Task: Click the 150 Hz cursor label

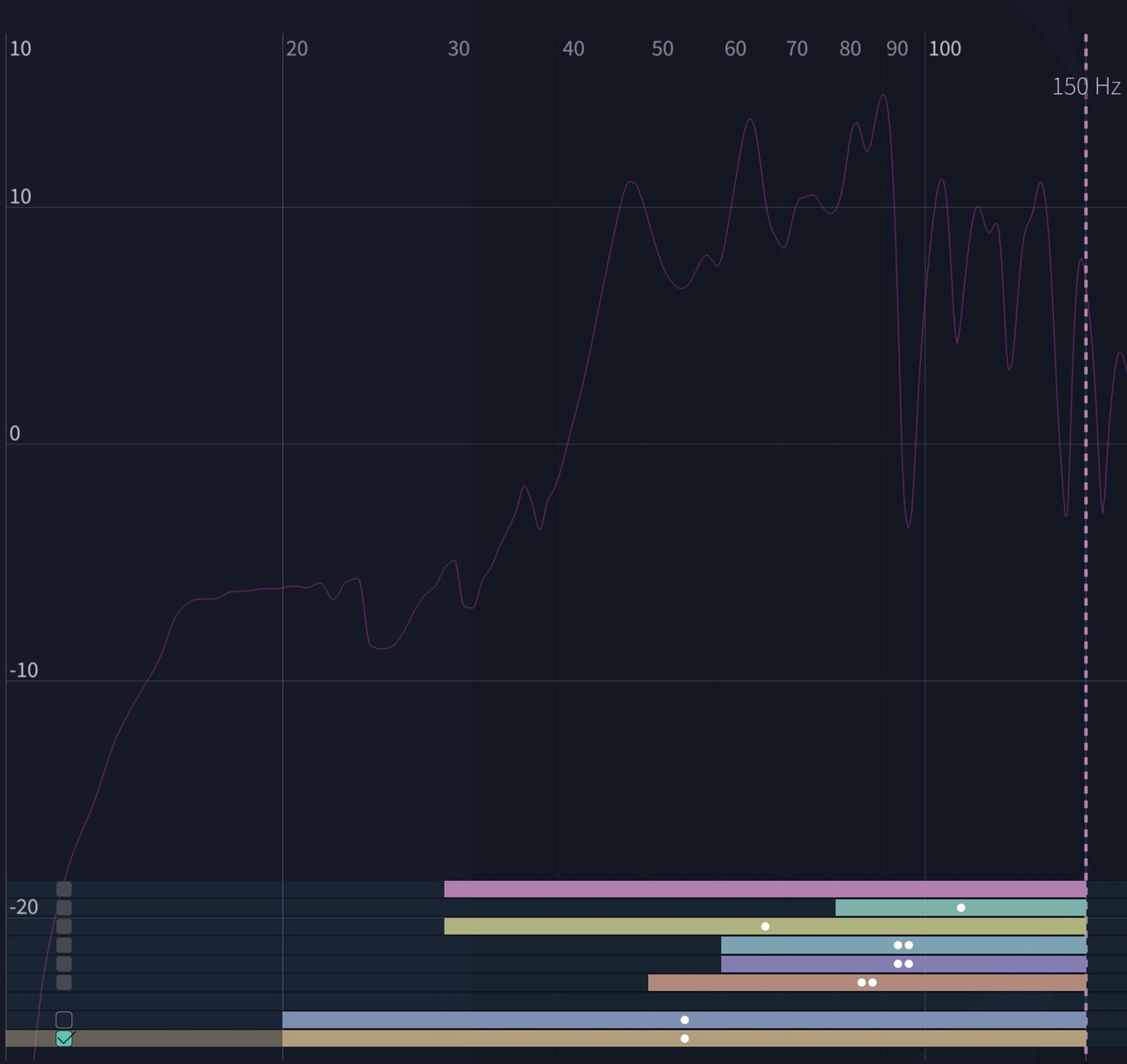Action: [x=1086, y=86]
